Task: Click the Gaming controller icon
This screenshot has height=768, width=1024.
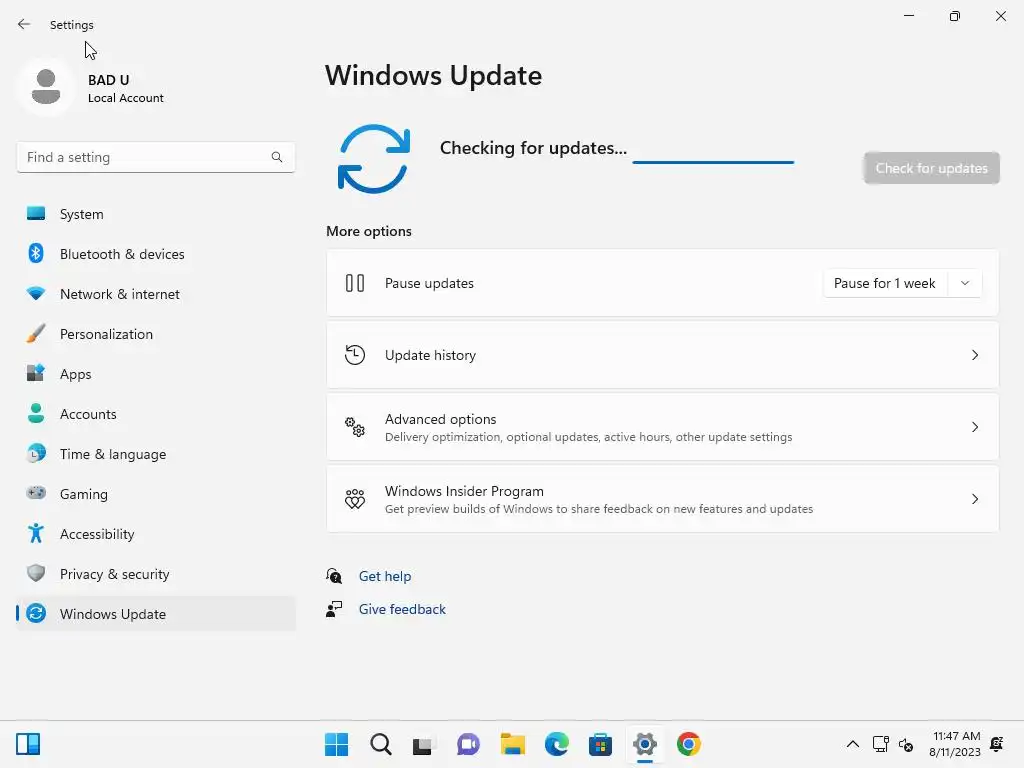Action: coord(36,493)
